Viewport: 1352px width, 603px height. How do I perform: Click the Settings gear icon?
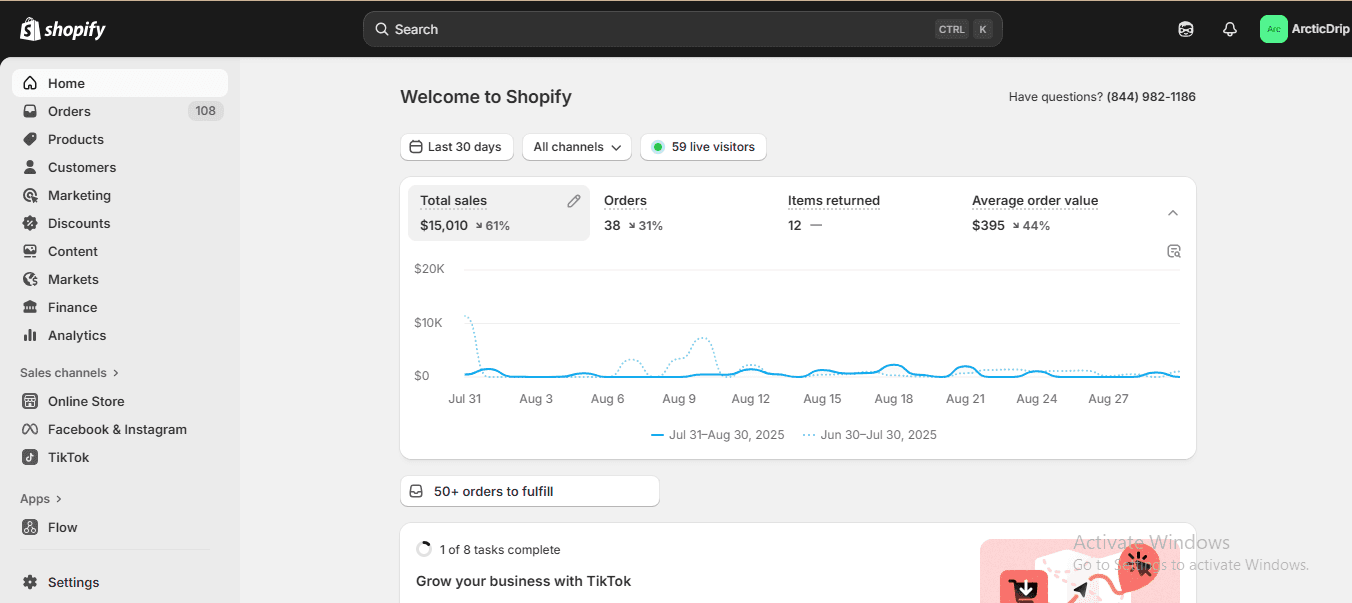(30, 582)
